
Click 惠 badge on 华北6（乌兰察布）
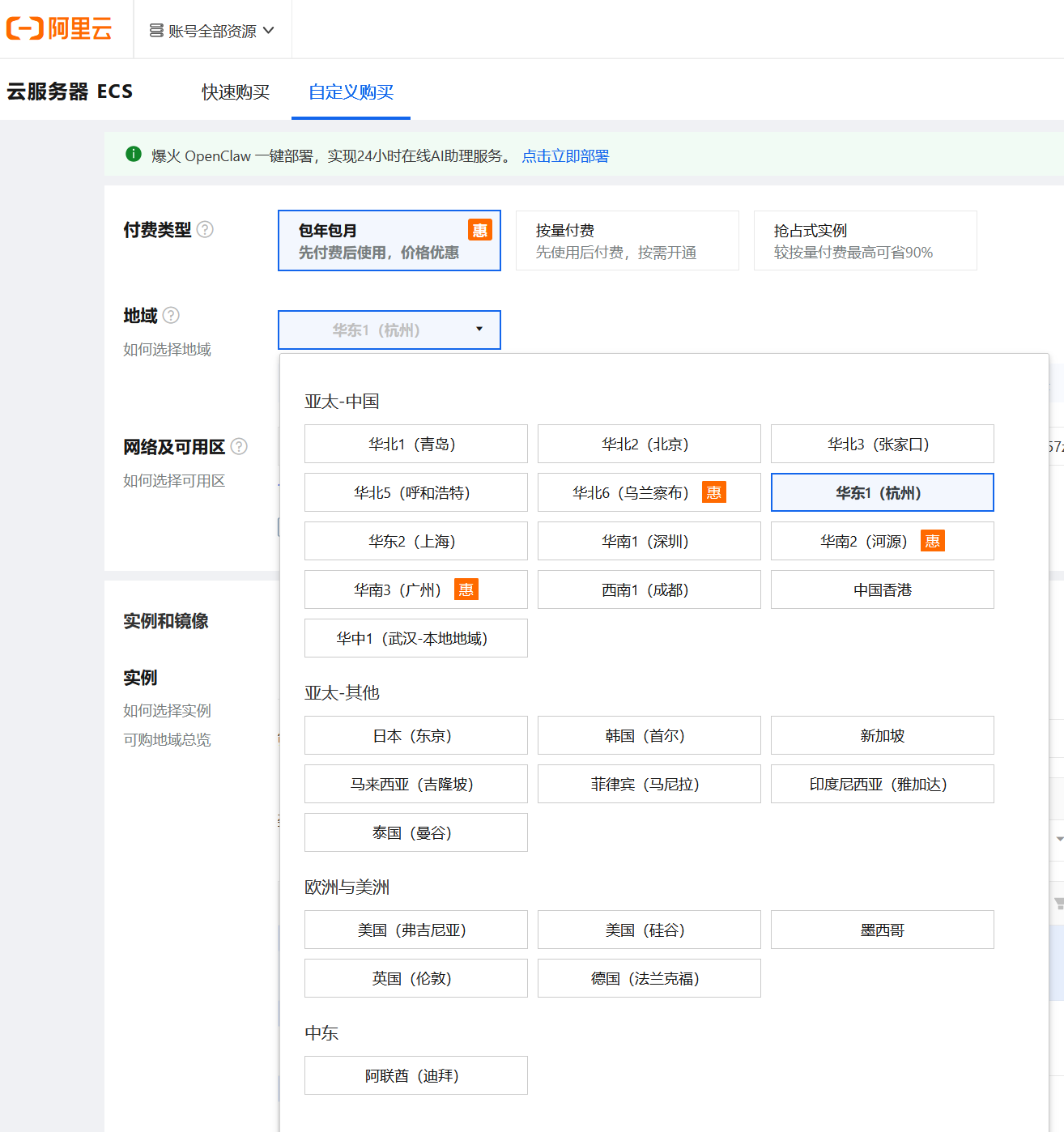point(713,492)
